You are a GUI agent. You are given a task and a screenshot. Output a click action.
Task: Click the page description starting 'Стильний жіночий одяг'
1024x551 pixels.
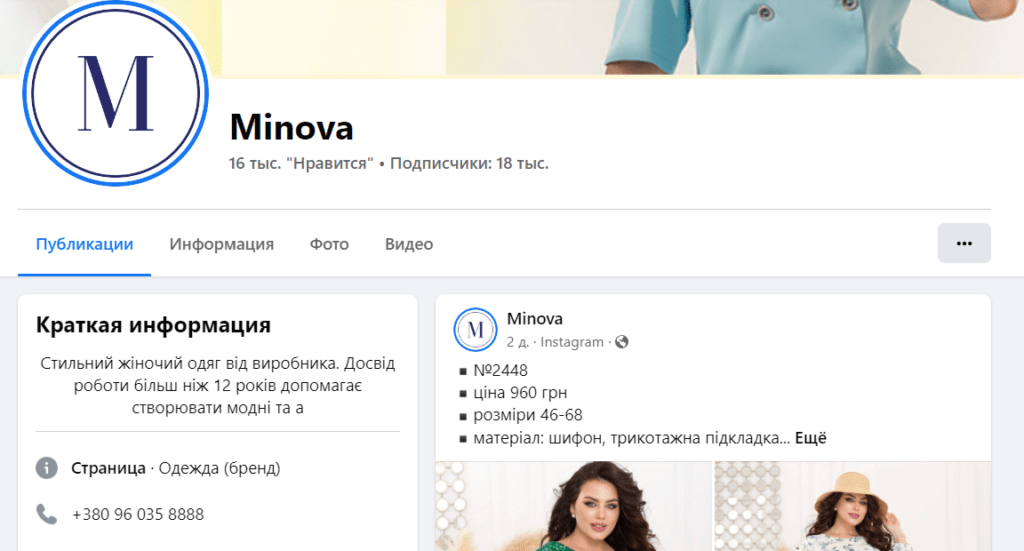(217, 385)
